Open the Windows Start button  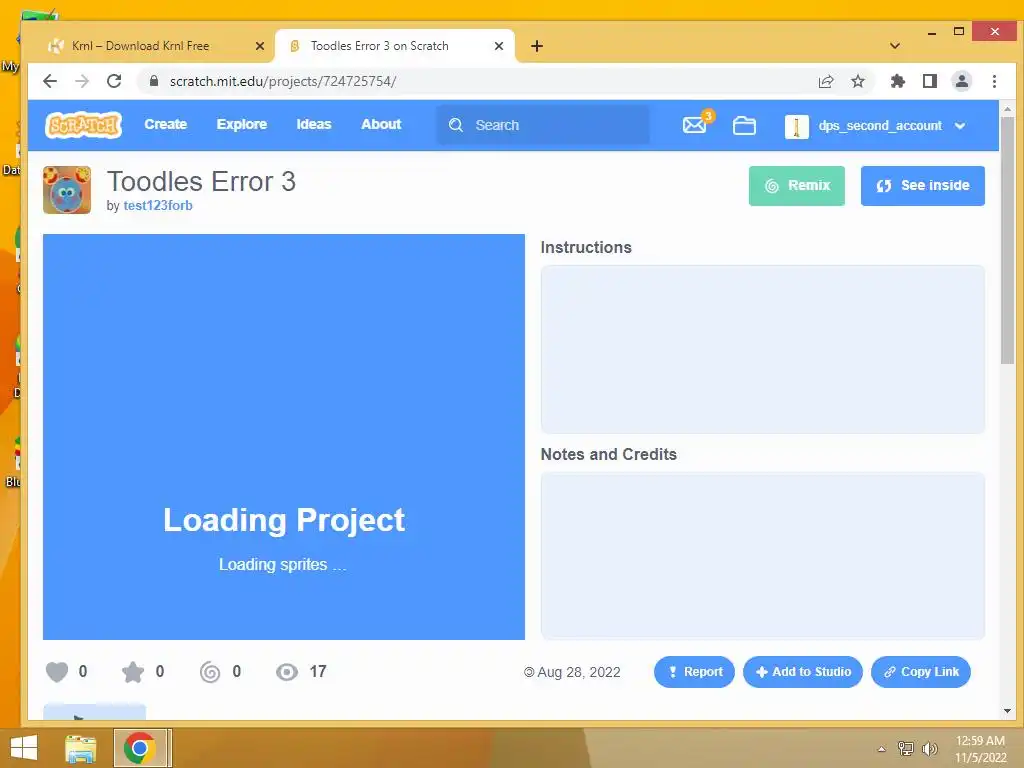pyautogui.click(x=24, y=748)
